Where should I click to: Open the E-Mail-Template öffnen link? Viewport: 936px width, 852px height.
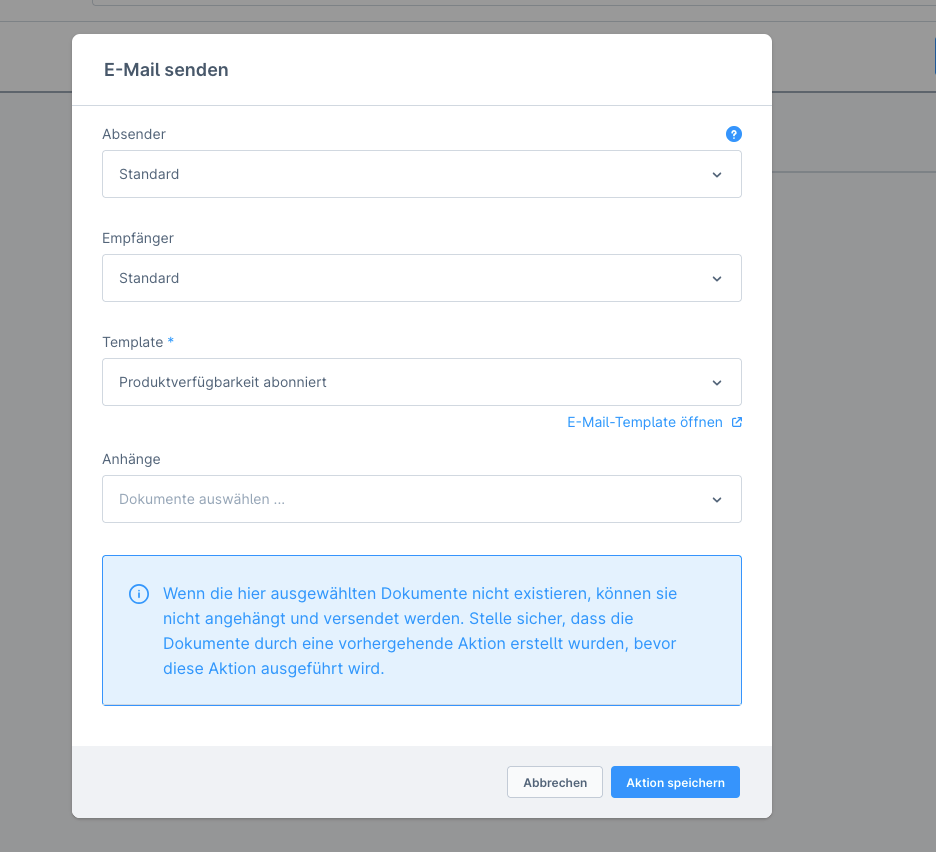[644, 422]
